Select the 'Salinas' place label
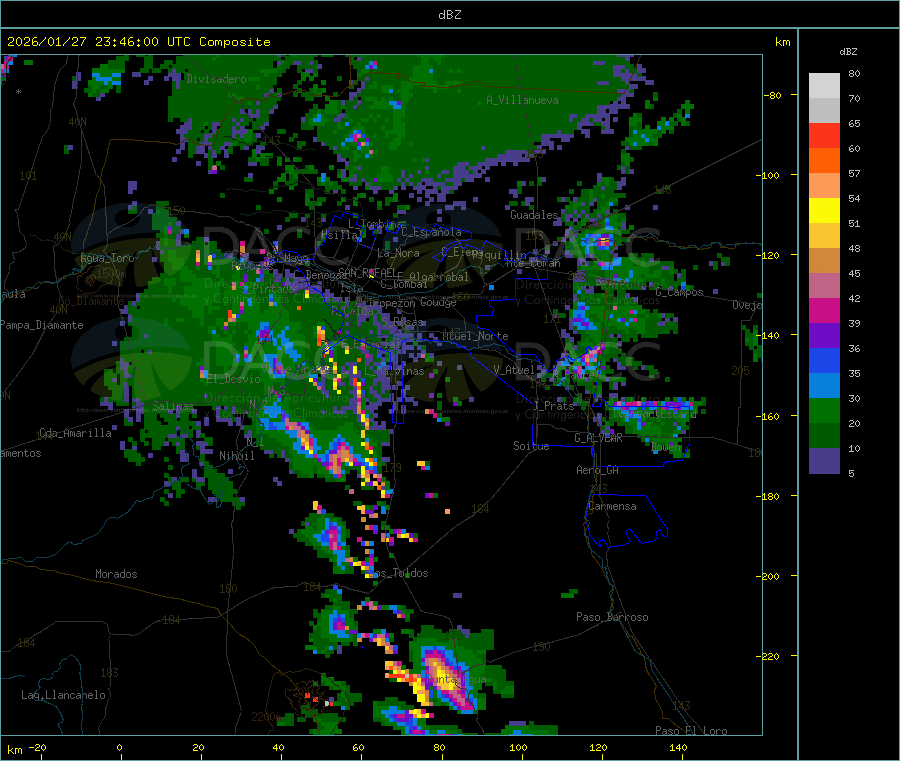 173,406
